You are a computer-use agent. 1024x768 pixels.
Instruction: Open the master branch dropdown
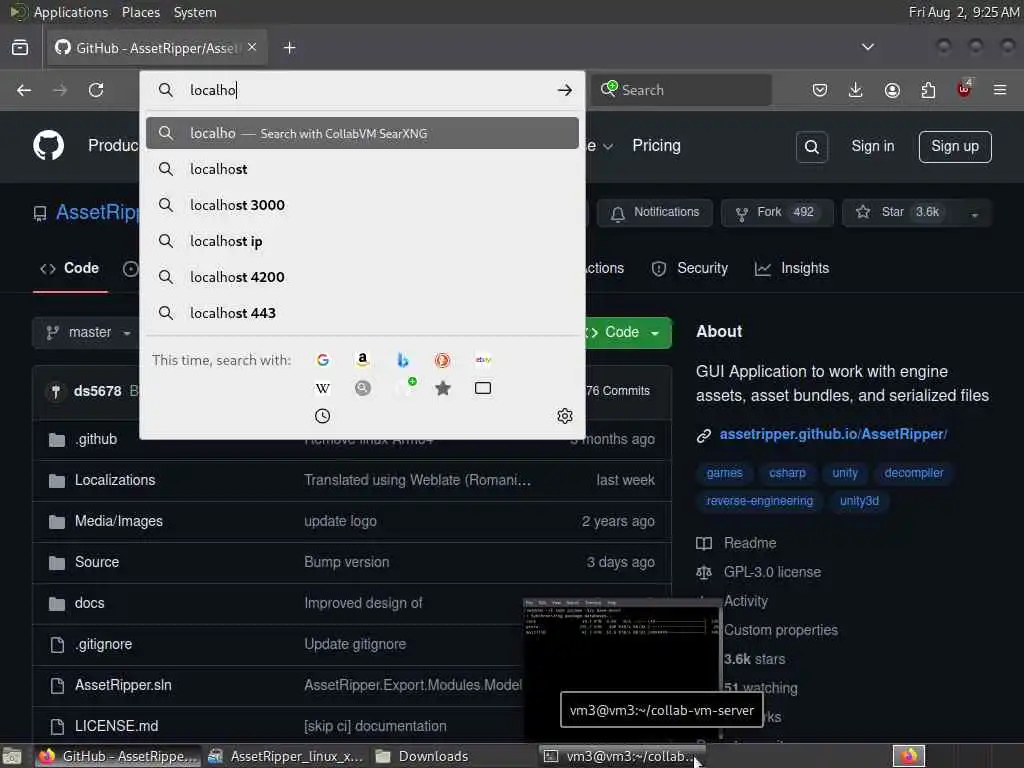pyautogui.click(x=89, y=332)
